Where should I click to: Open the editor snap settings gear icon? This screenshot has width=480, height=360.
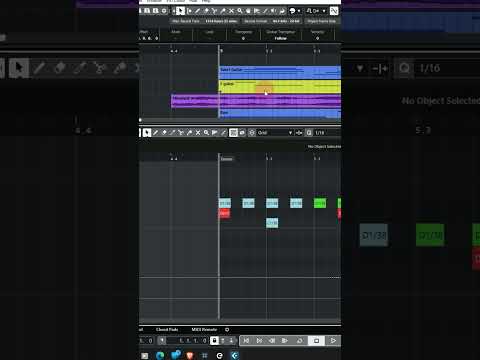(252, 133)
